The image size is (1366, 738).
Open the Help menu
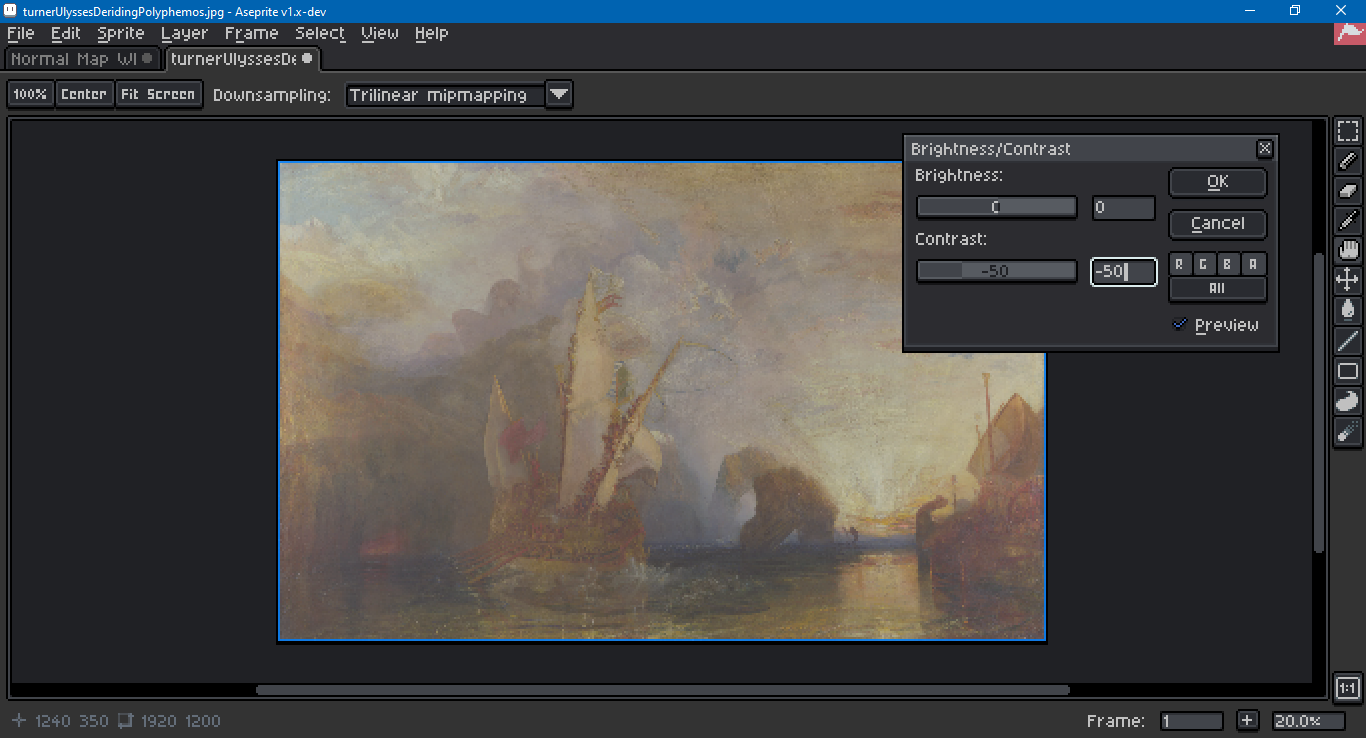[432, 33]
